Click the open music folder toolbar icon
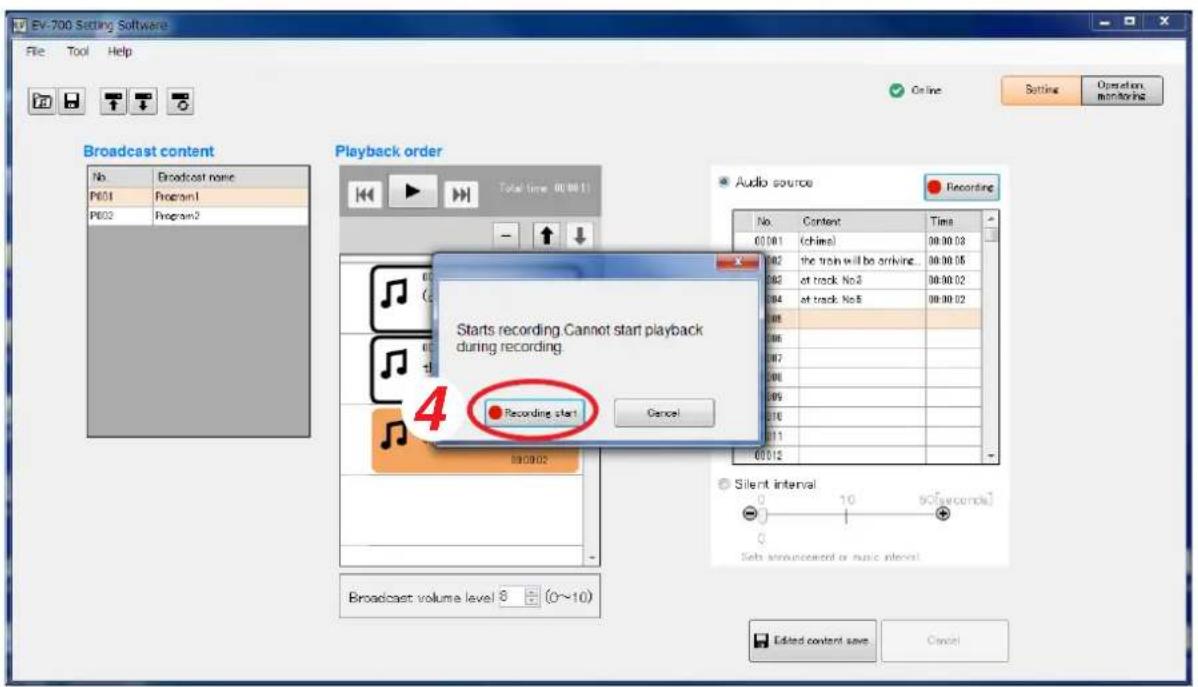This screenshot has height=687, width=1198. click(x=42, y=101)
